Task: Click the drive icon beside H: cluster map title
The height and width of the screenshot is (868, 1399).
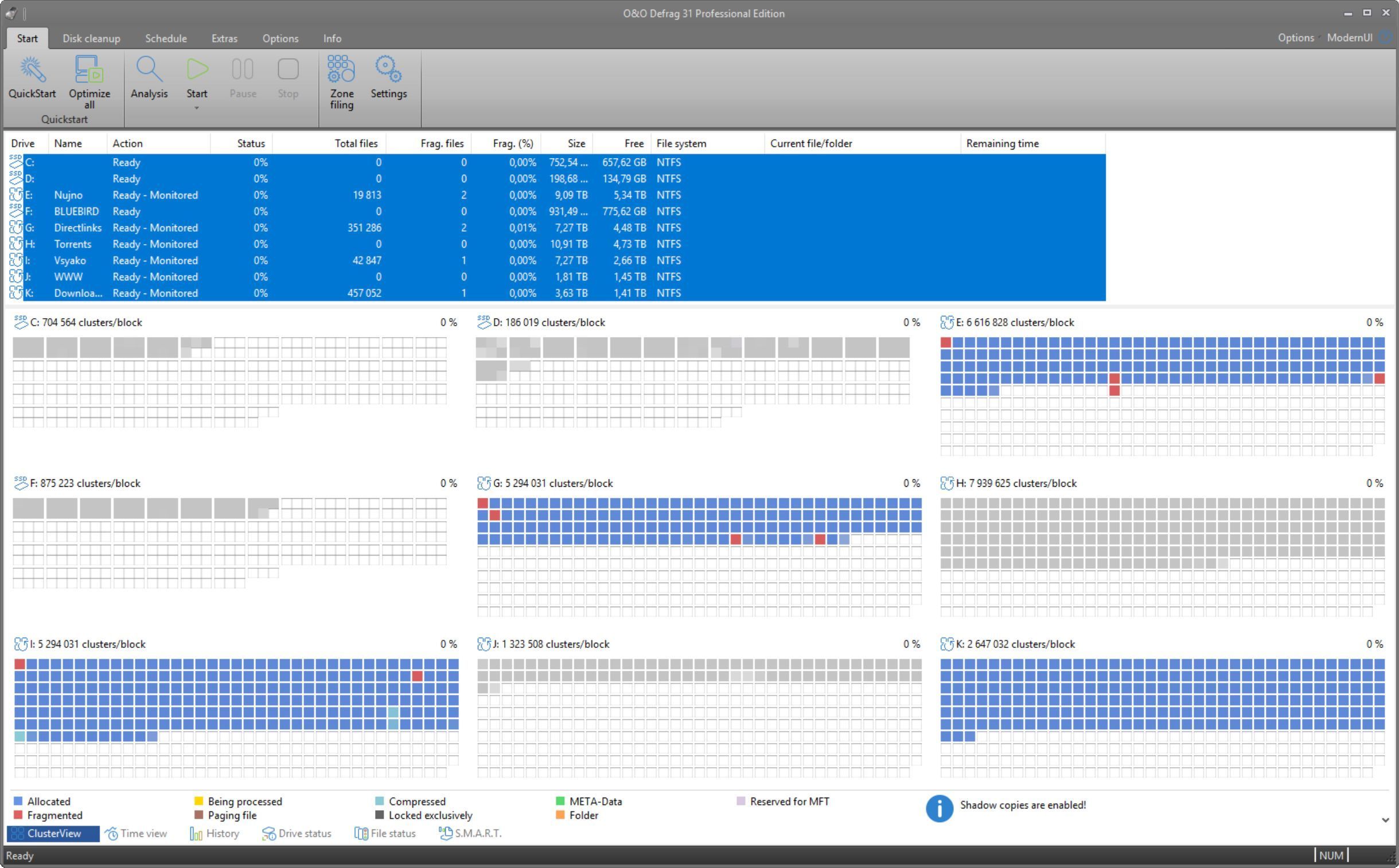Action: [947, 483]
